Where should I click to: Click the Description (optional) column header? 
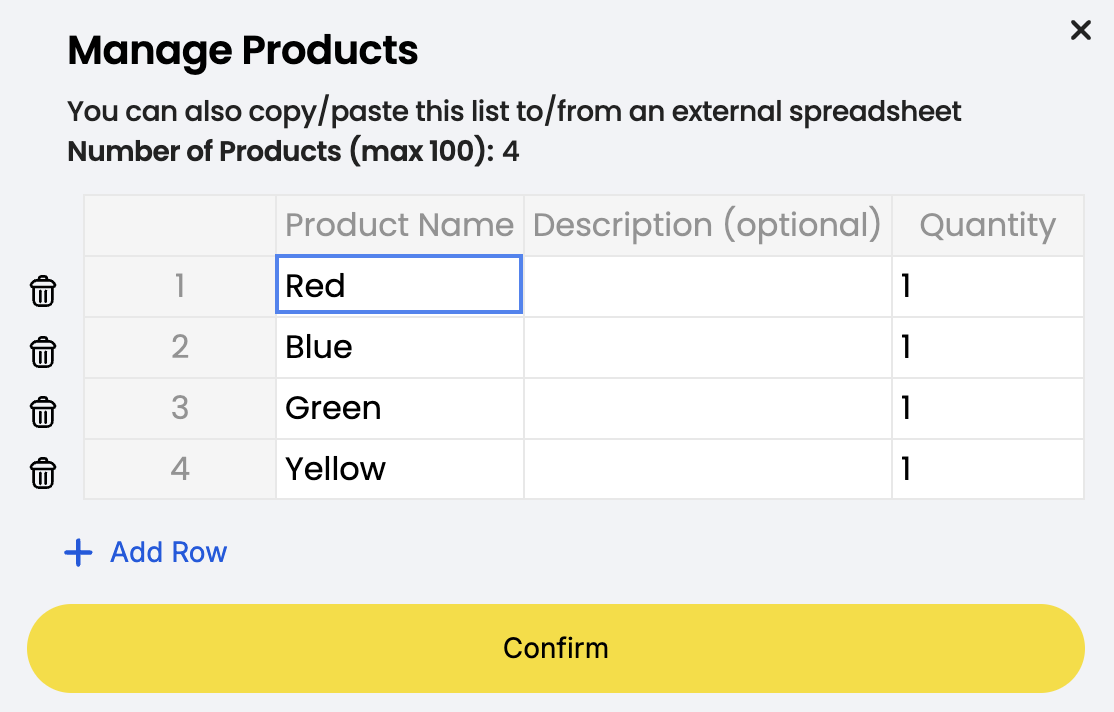(707, 225)
